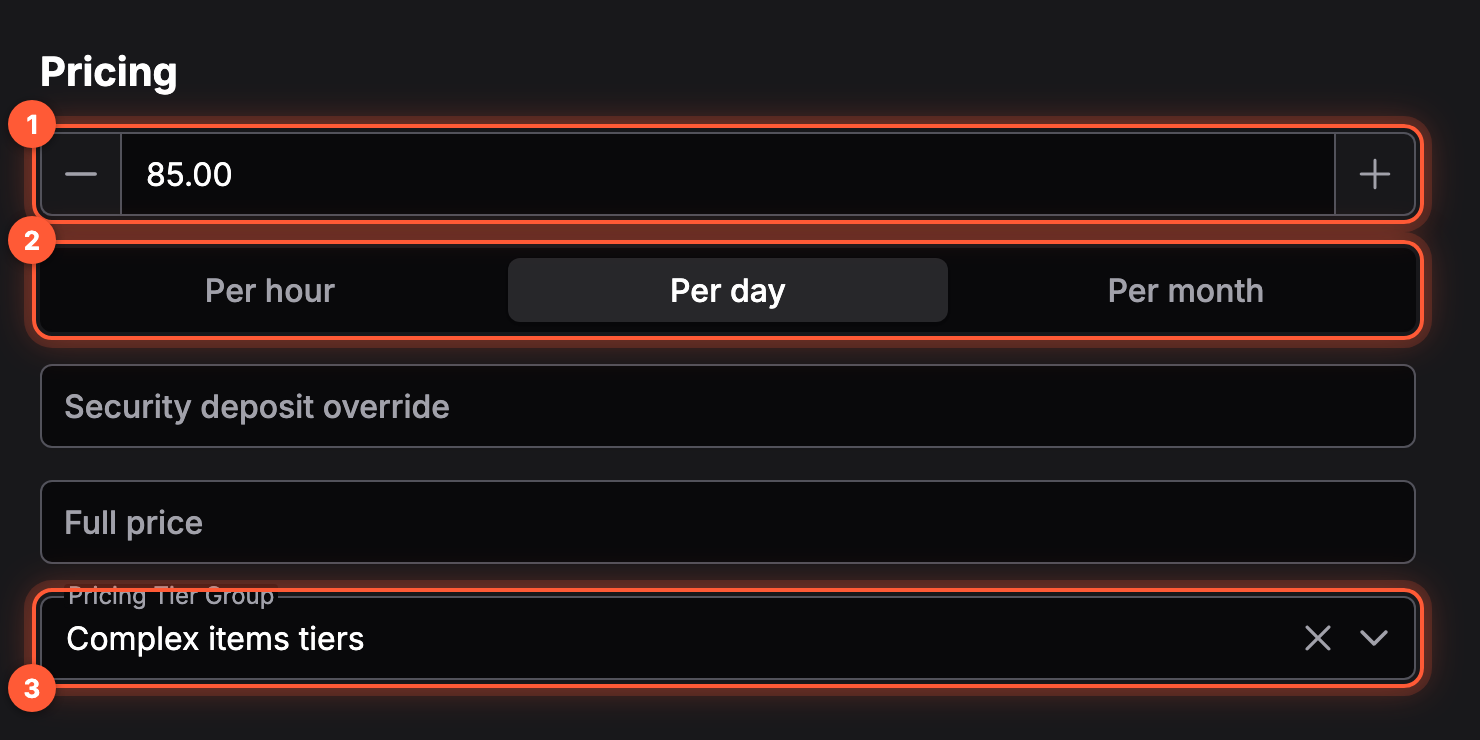Viewport: 1480px width, 740px height.
Task: Increase the price with the plus button
Action: pyautogui.click(x=1375, y=174)
